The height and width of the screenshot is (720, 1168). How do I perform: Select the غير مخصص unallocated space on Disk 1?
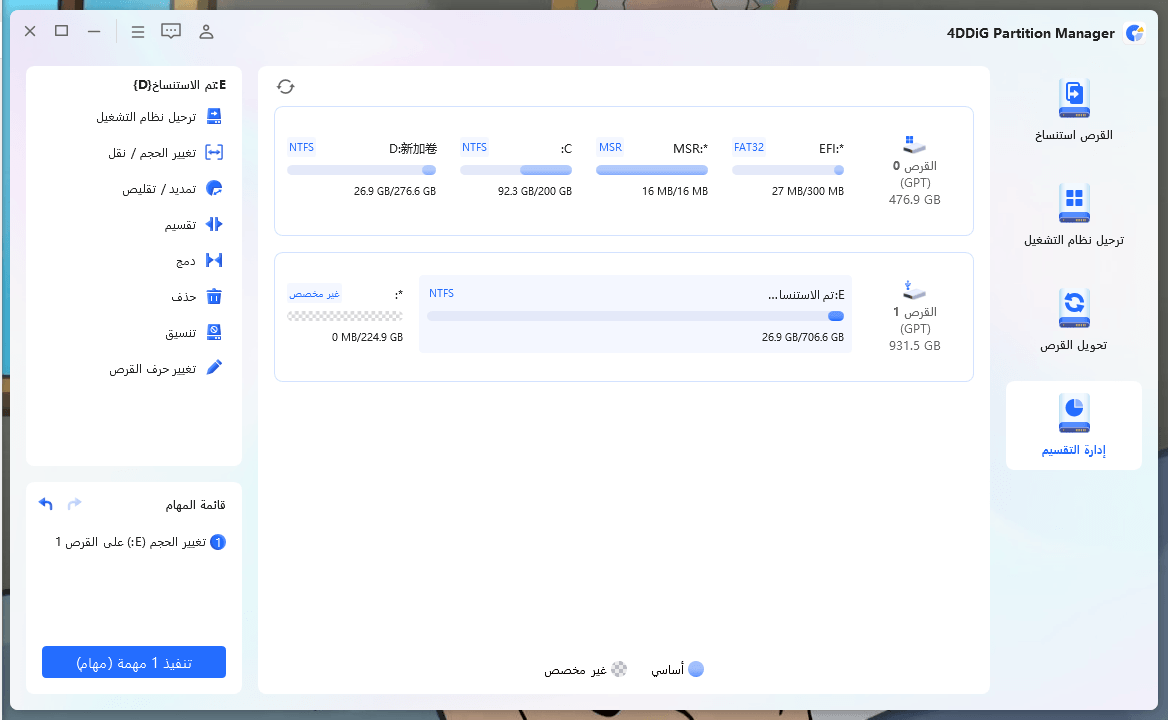[x=345, y=315]
